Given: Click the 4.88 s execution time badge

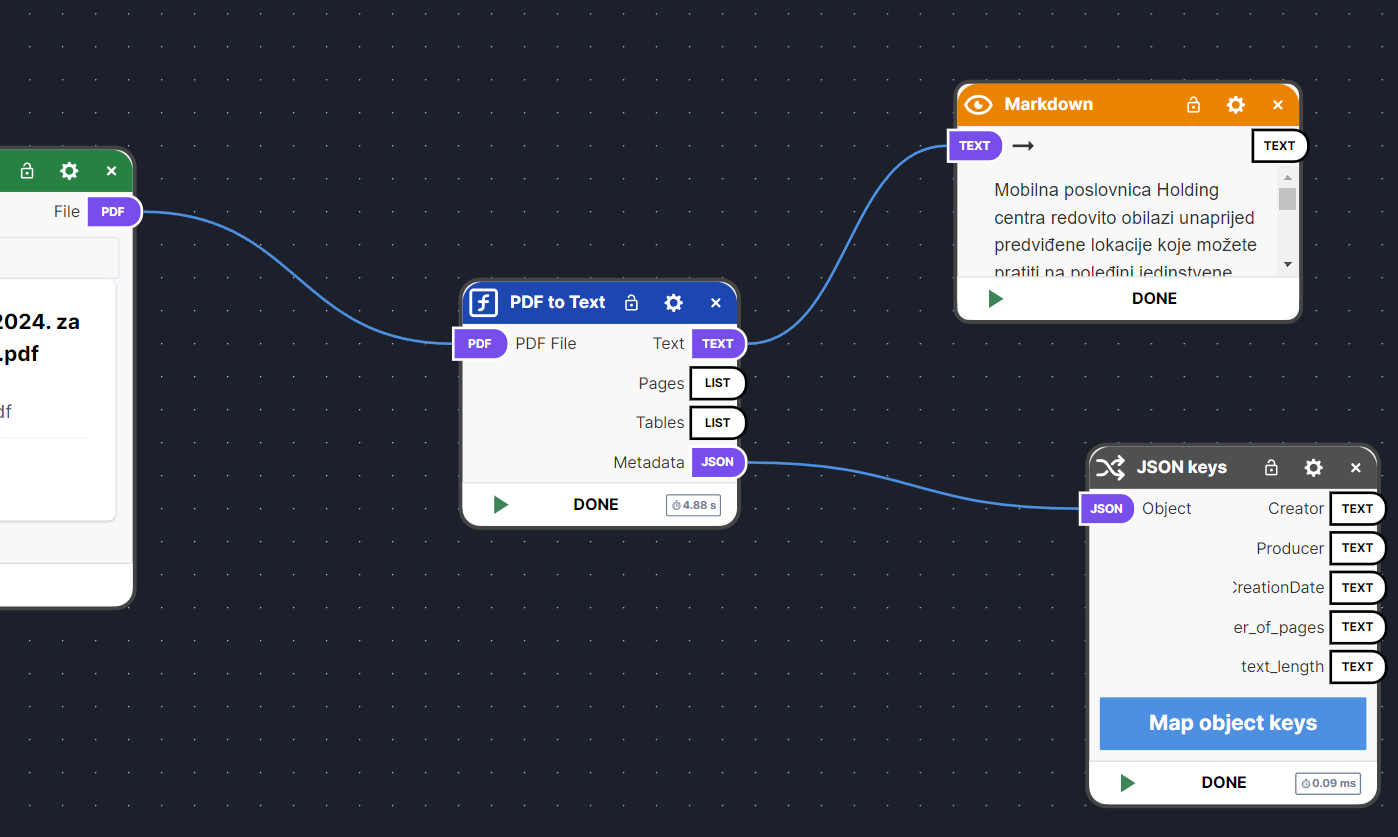Looking at the screenshot, I should coord(693,504).
